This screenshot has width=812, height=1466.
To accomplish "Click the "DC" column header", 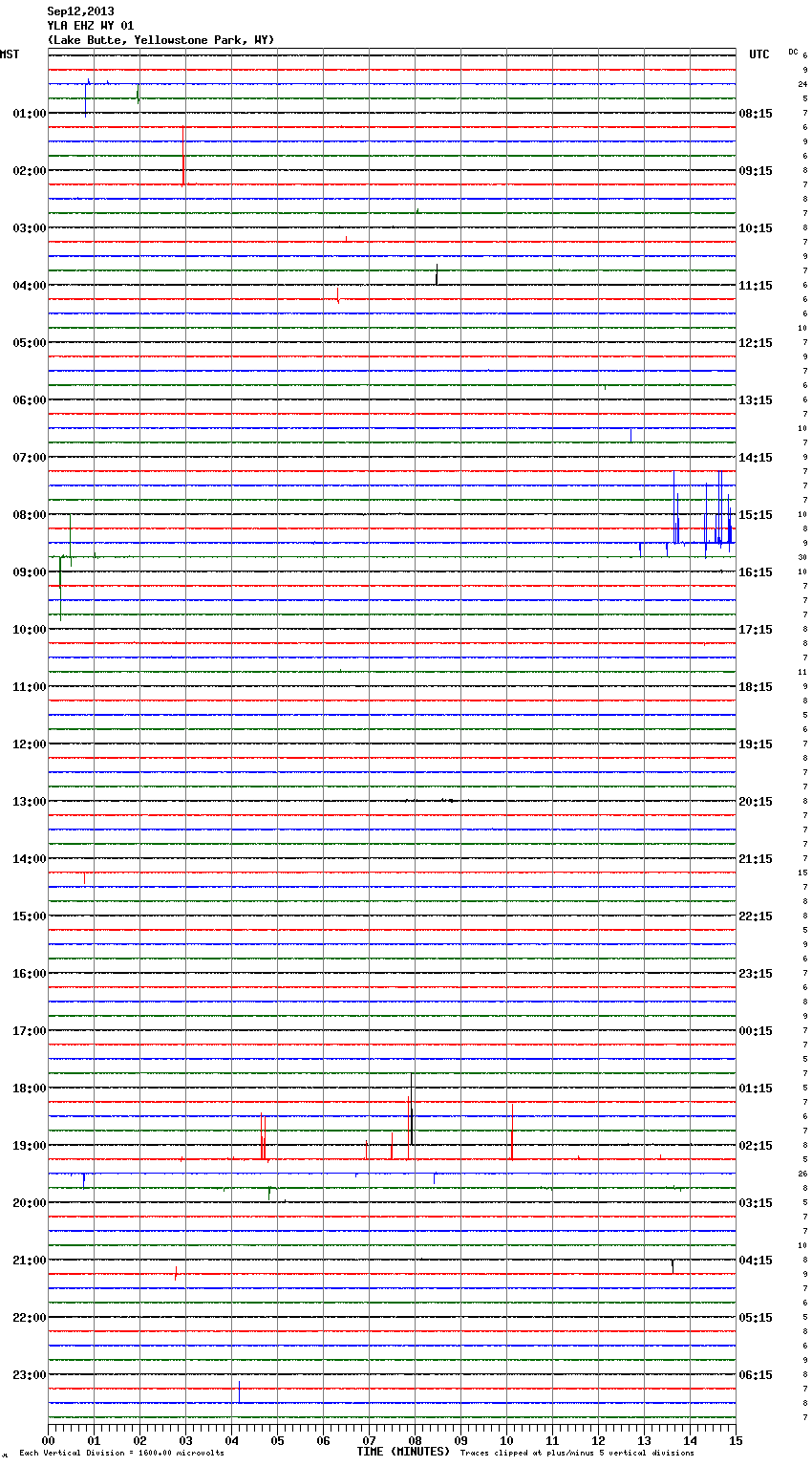I will pyautogui.click(x=793, y=52).
